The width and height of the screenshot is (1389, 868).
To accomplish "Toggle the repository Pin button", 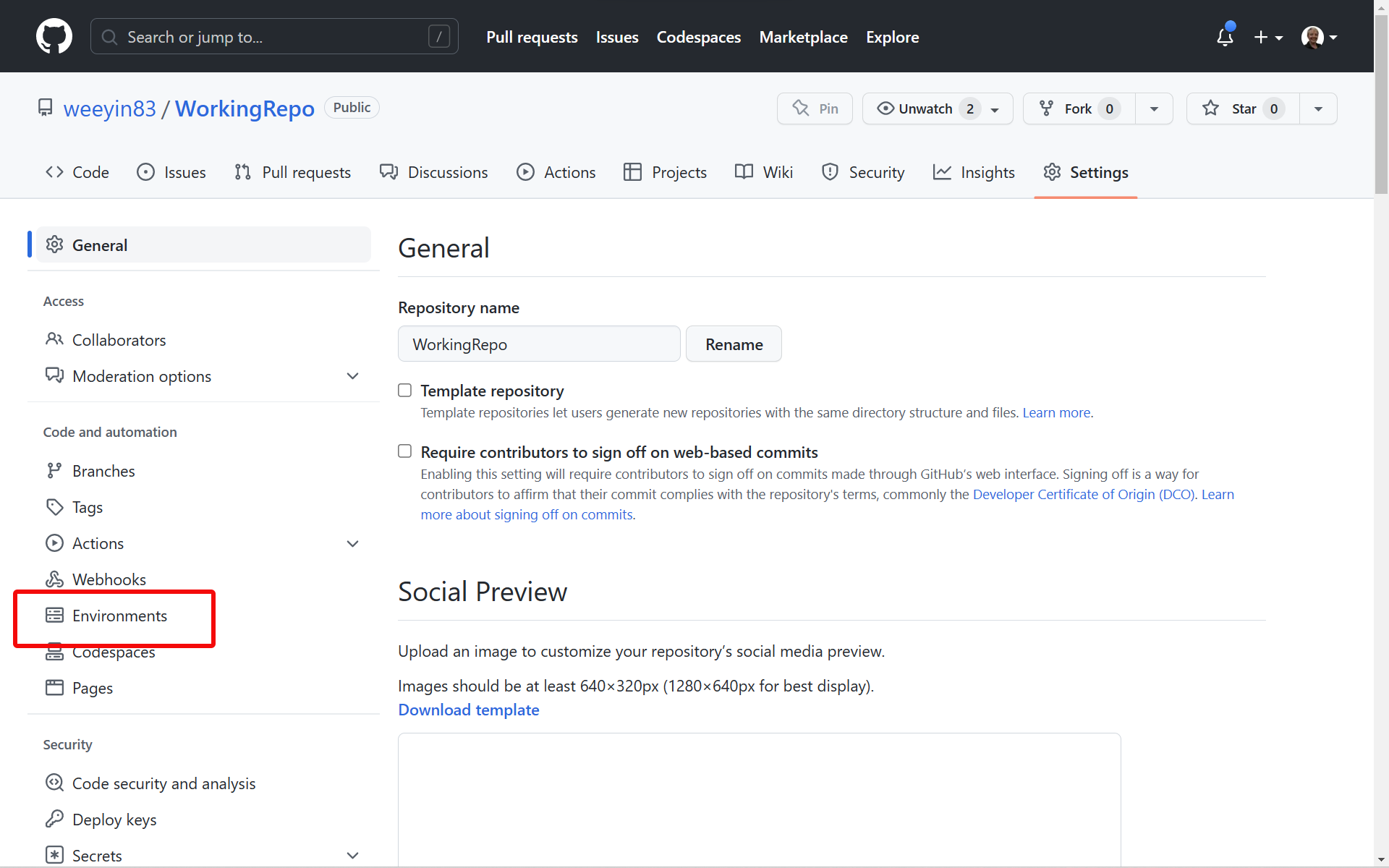I will click(x=815, y=108).
